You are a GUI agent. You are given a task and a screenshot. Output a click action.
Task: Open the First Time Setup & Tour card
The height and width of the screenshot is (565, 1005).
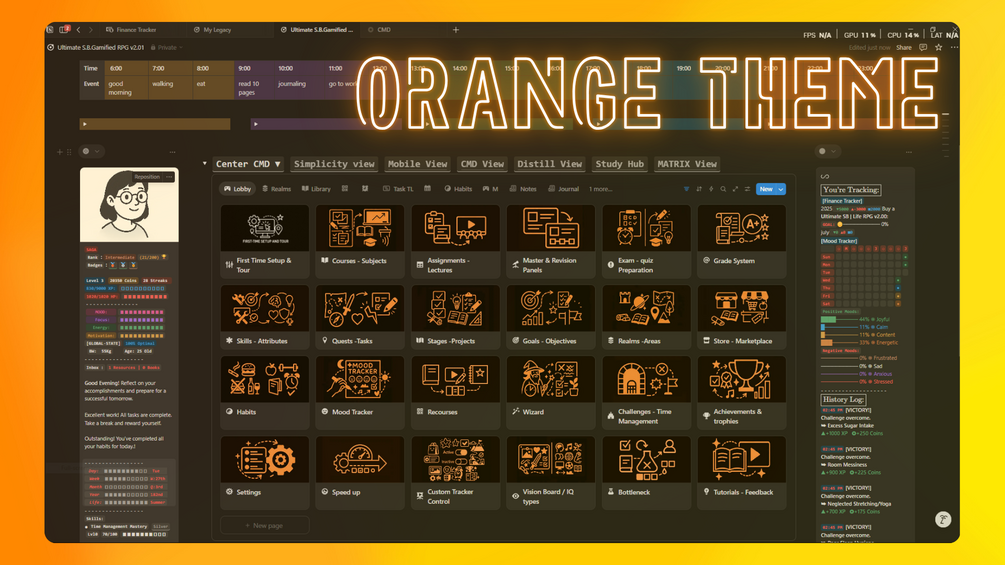click(264, 241)
